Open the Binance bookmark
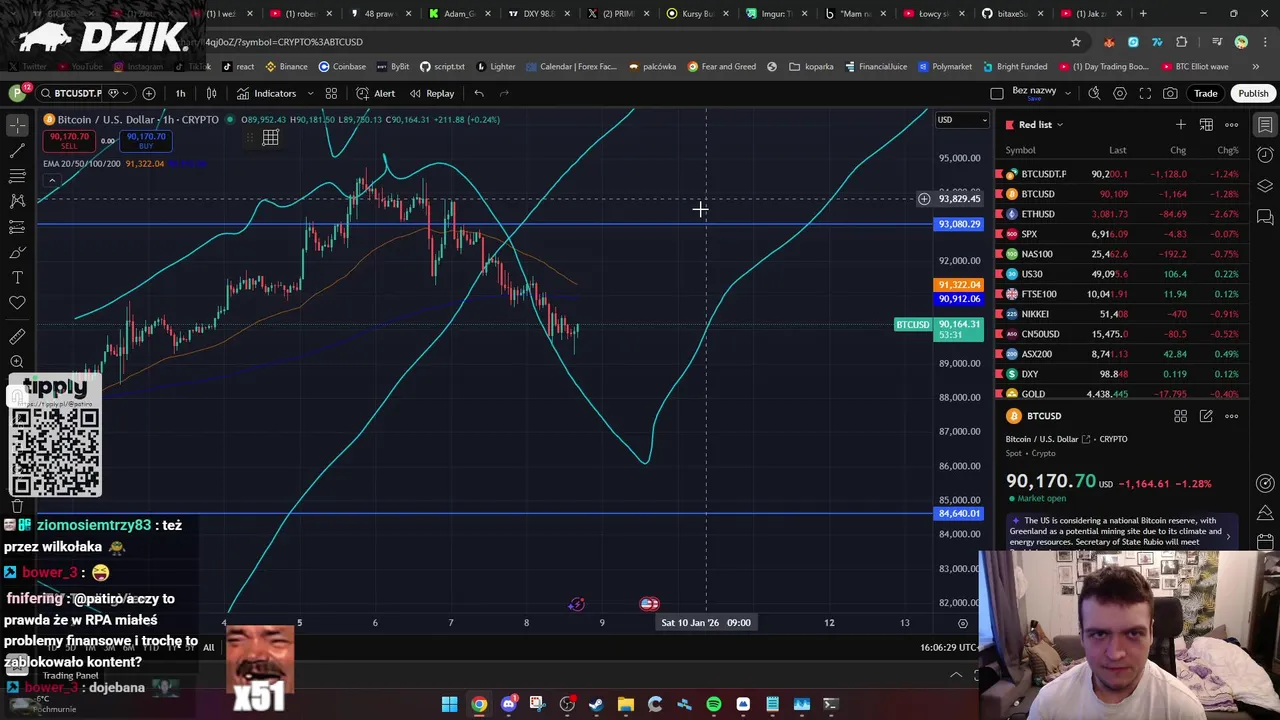This screenshot has height=720, width=1280. click(x=286, y=66)
